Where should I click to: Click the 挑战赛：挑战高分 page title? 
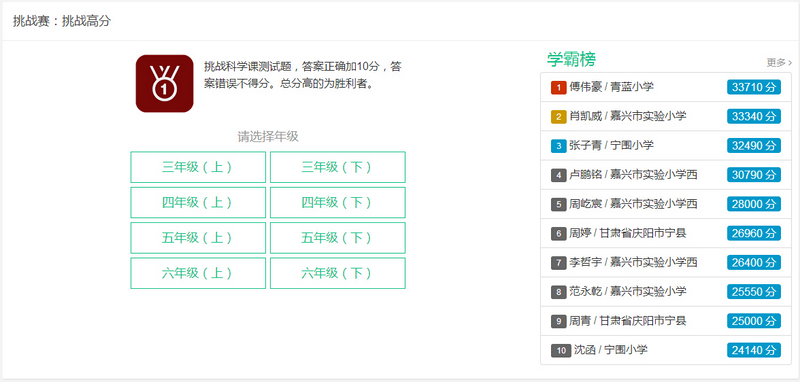pyautogui.click(x=62, y=21)
